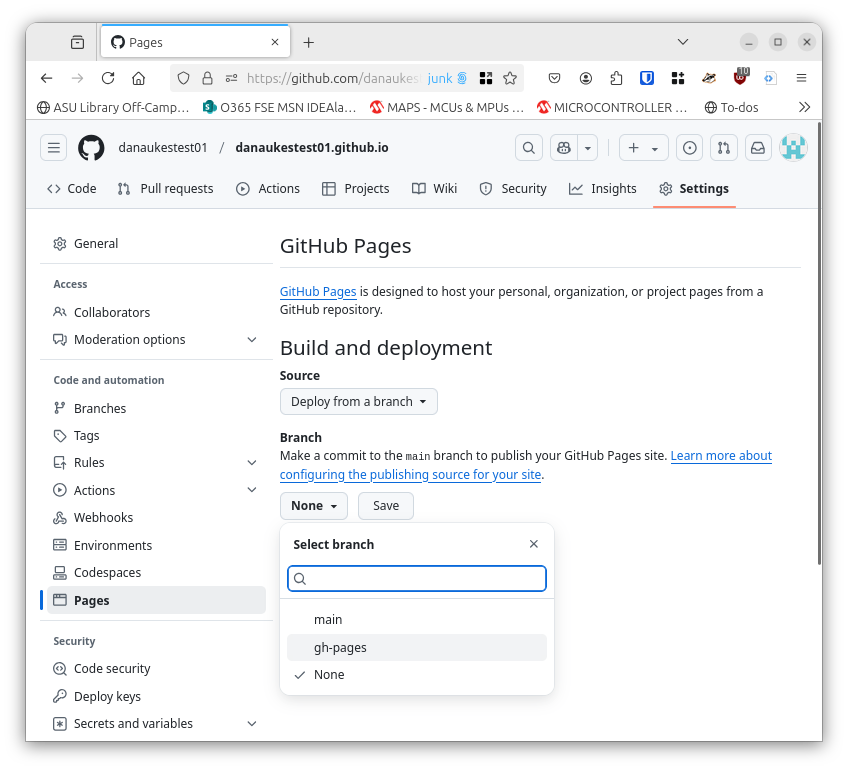Open the list all tabs dropdown
This screenshot has width=848, height=770.
click(x=683, y=42)
